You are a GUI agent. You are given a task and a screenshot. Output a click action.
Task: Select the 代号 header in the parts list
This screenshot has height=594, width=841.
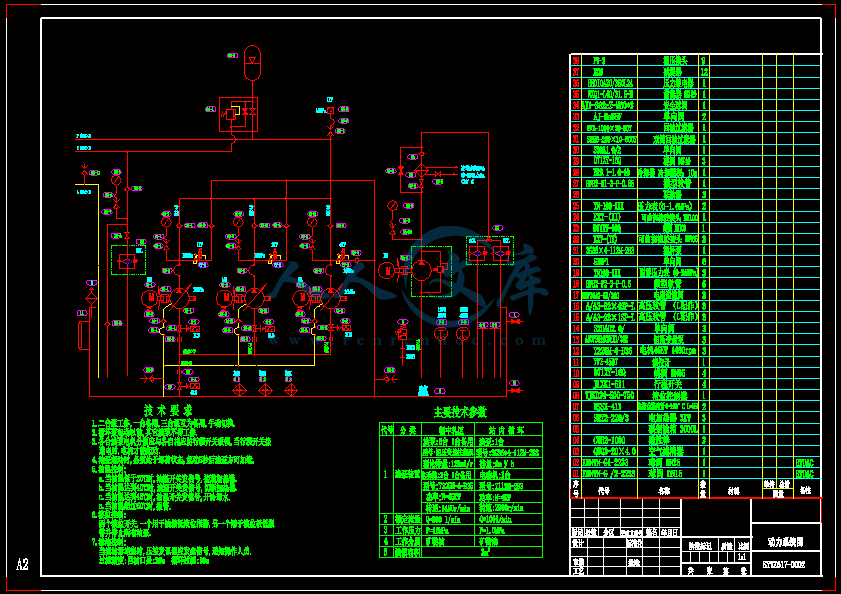click(x=604, y=490)
